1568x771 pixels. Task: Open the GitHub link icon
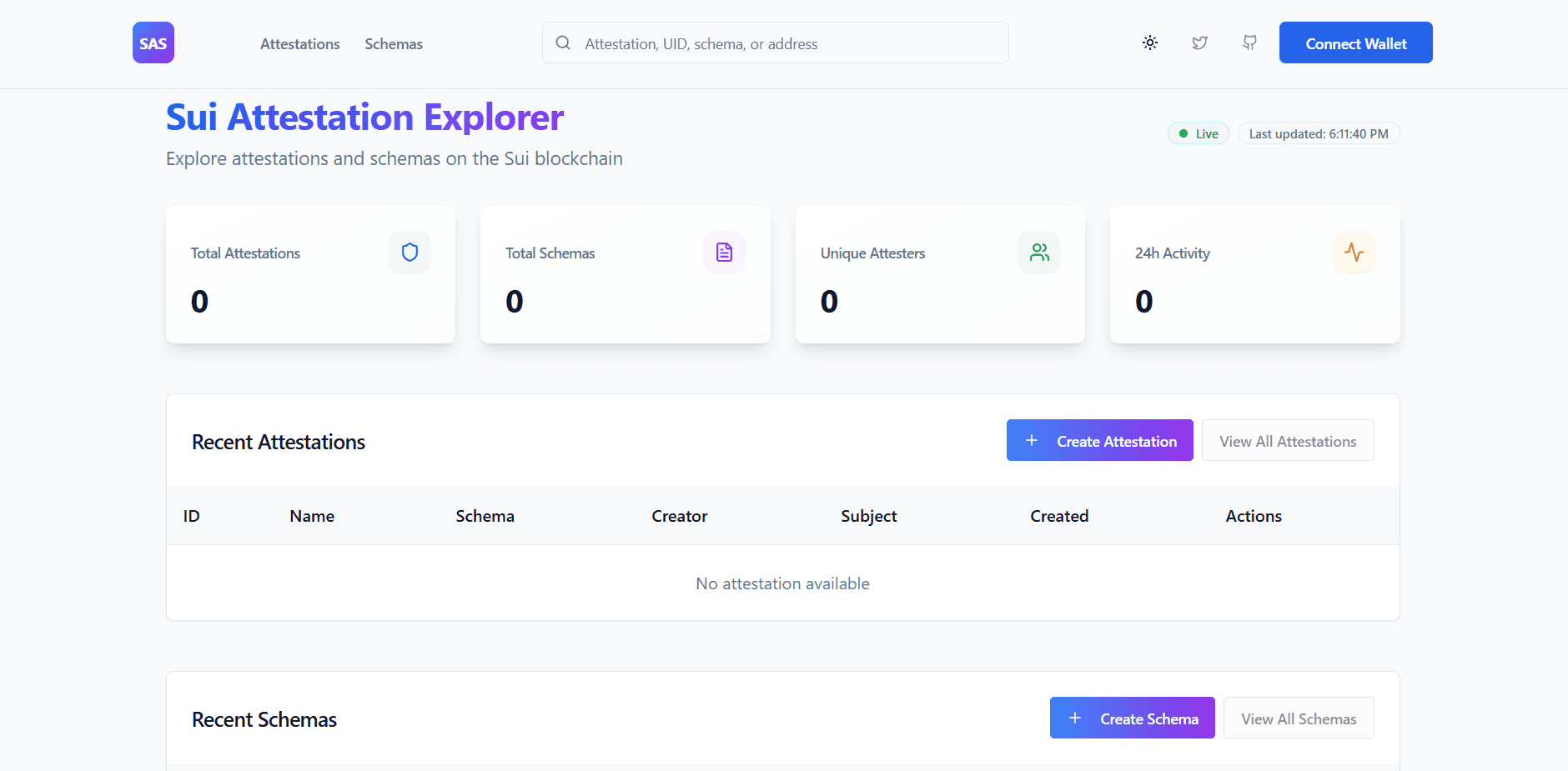tap(1249, 43)
